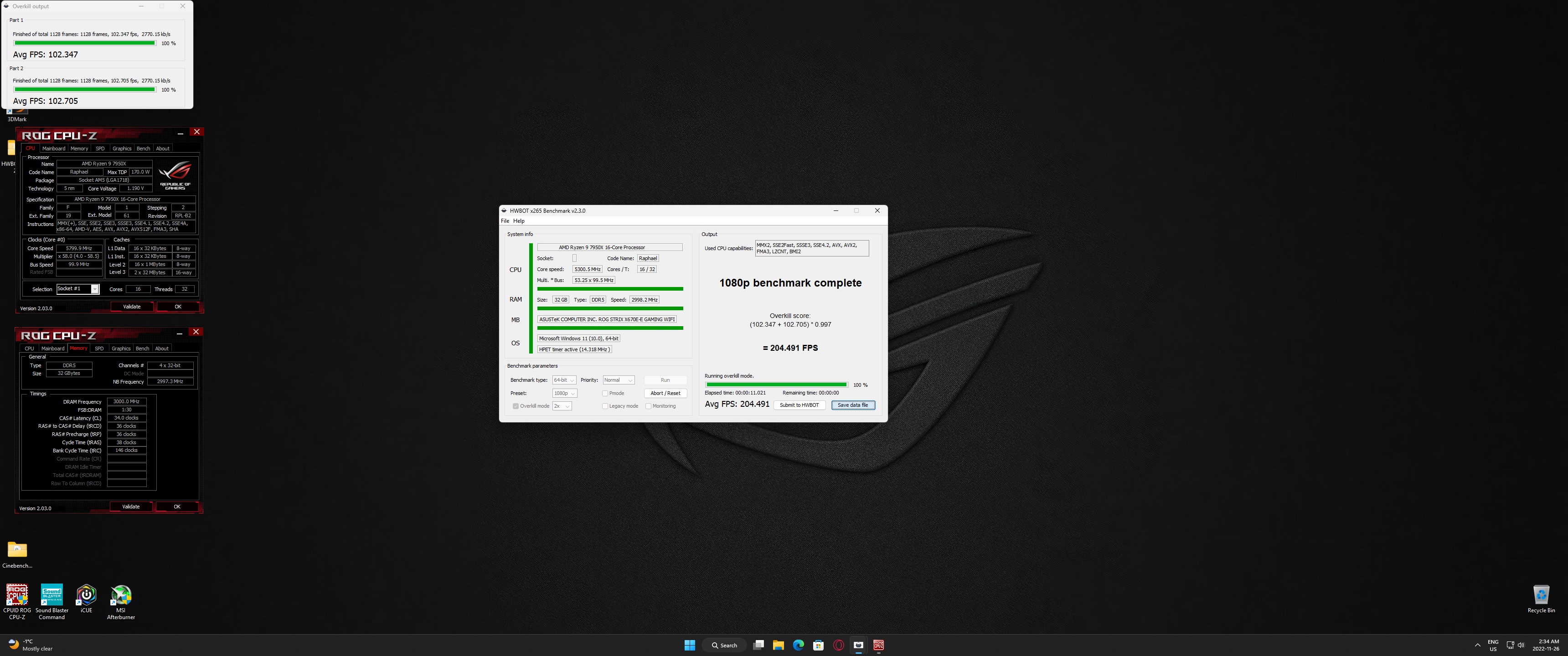Image resolution: width=1568 pixels, height=656 pixels.
Task: Switch to SPD tab in CPU-Z processor window
Action: pos(100,149)
